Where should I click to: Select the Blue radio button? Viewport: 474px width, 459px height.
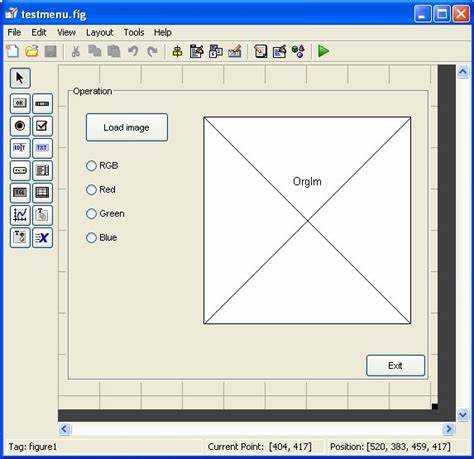102,238
